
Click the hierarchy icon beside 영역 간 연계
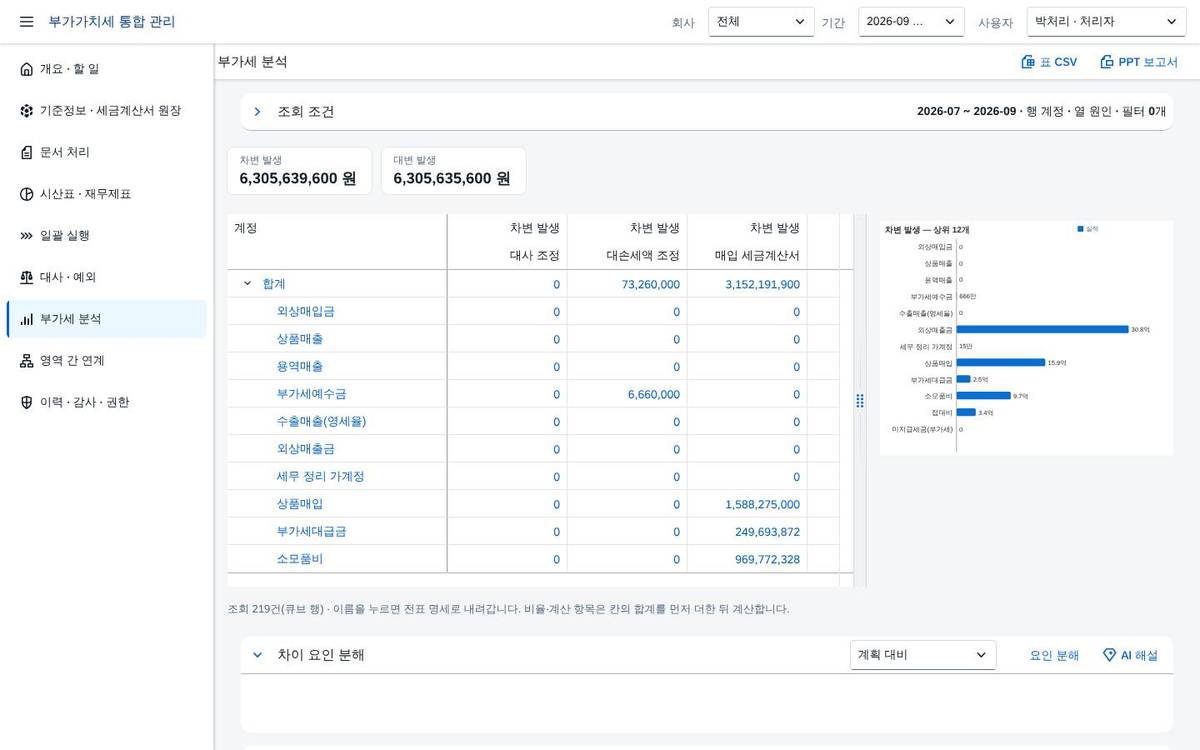pos(27,361)
